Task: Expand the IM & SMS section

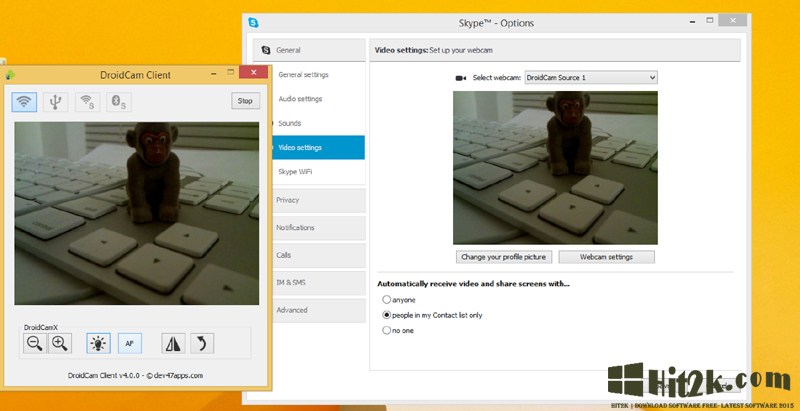Action: pos(319,282)
